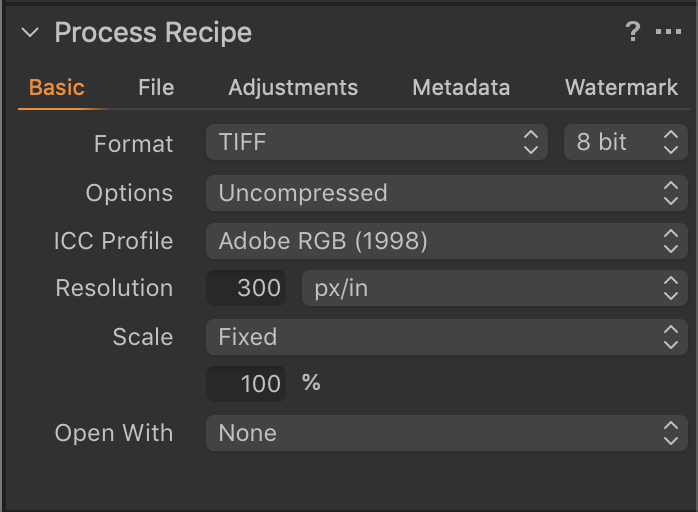The height and width of the screenshot is (512, 698).
Task: Open the Format dropdown showing TIFF
Action: point(377,142)
